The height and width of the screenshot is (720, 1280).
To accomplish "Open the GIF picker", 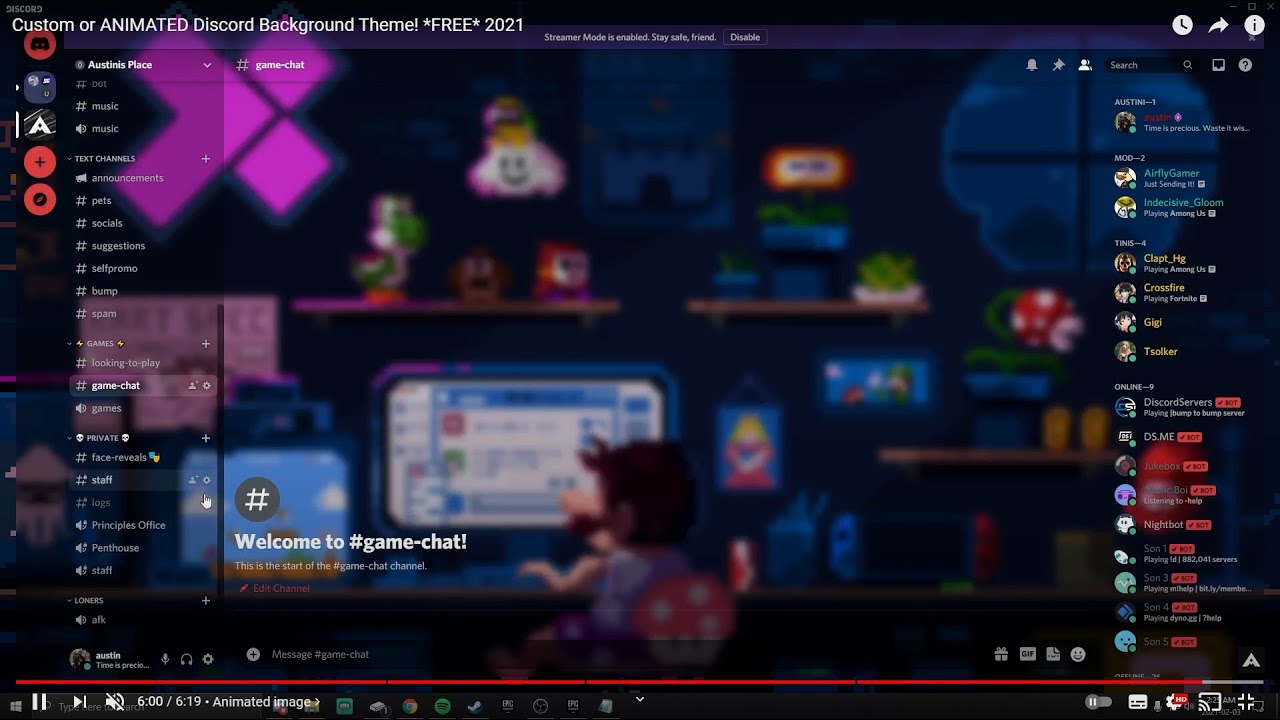I will [x=1027, y=654].
